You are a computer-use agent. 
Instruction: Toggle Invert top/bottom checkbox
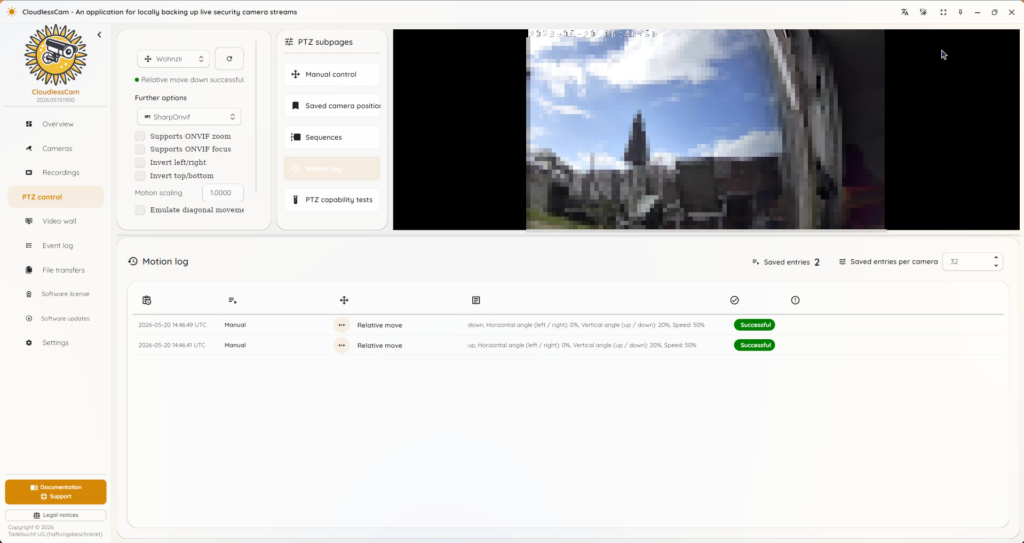click(140, 176)
